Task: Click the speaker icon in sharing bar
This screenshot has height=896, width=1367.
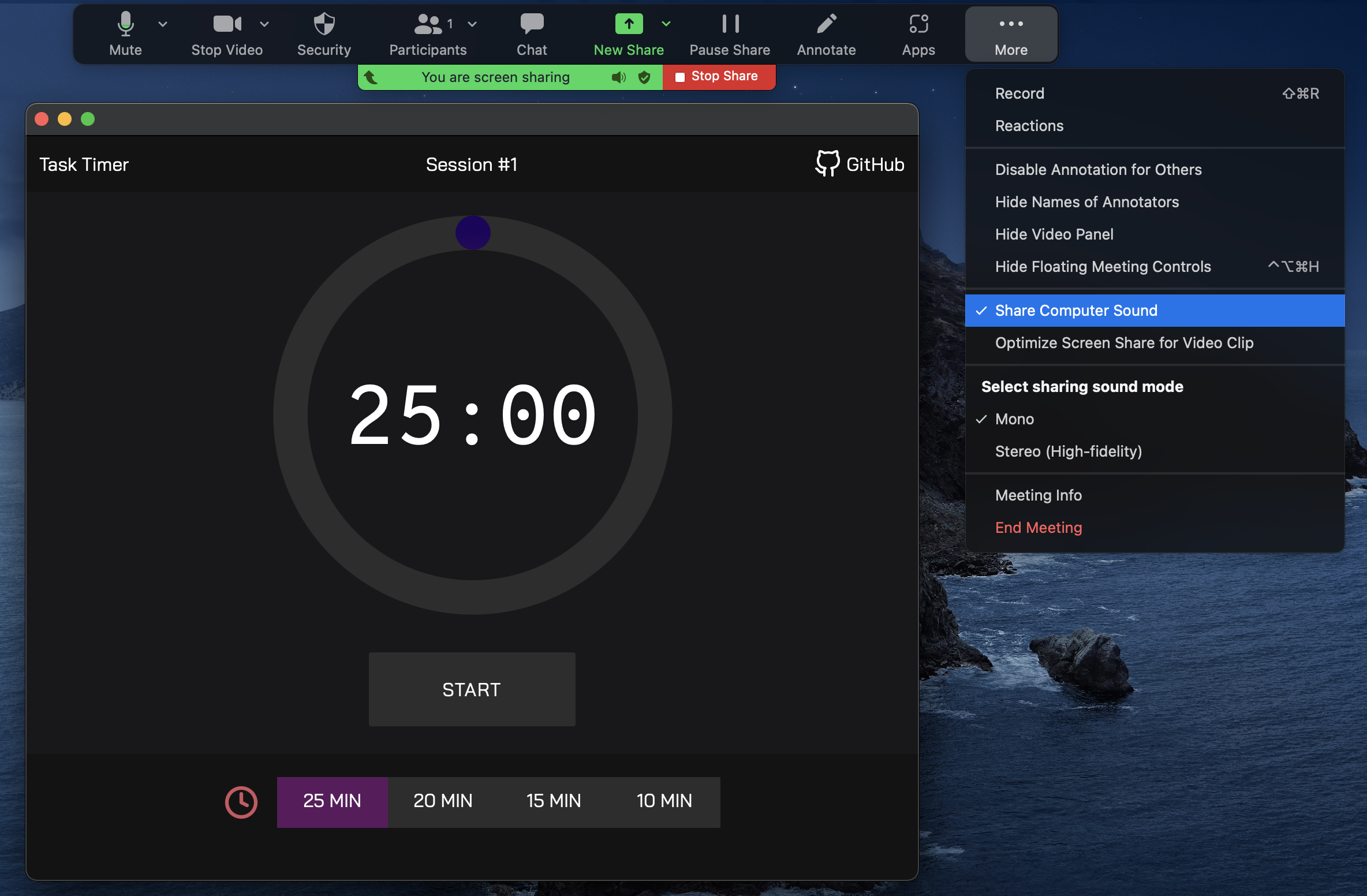Action: [619, 77]
